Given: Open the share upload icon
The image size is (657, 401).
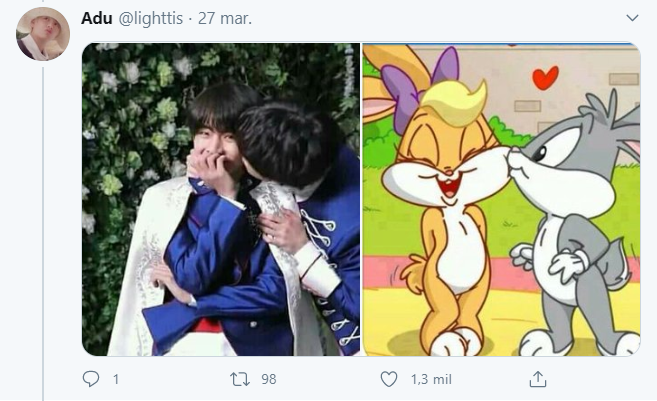Looking at the screenshot, I should click(x=538, y=379).
